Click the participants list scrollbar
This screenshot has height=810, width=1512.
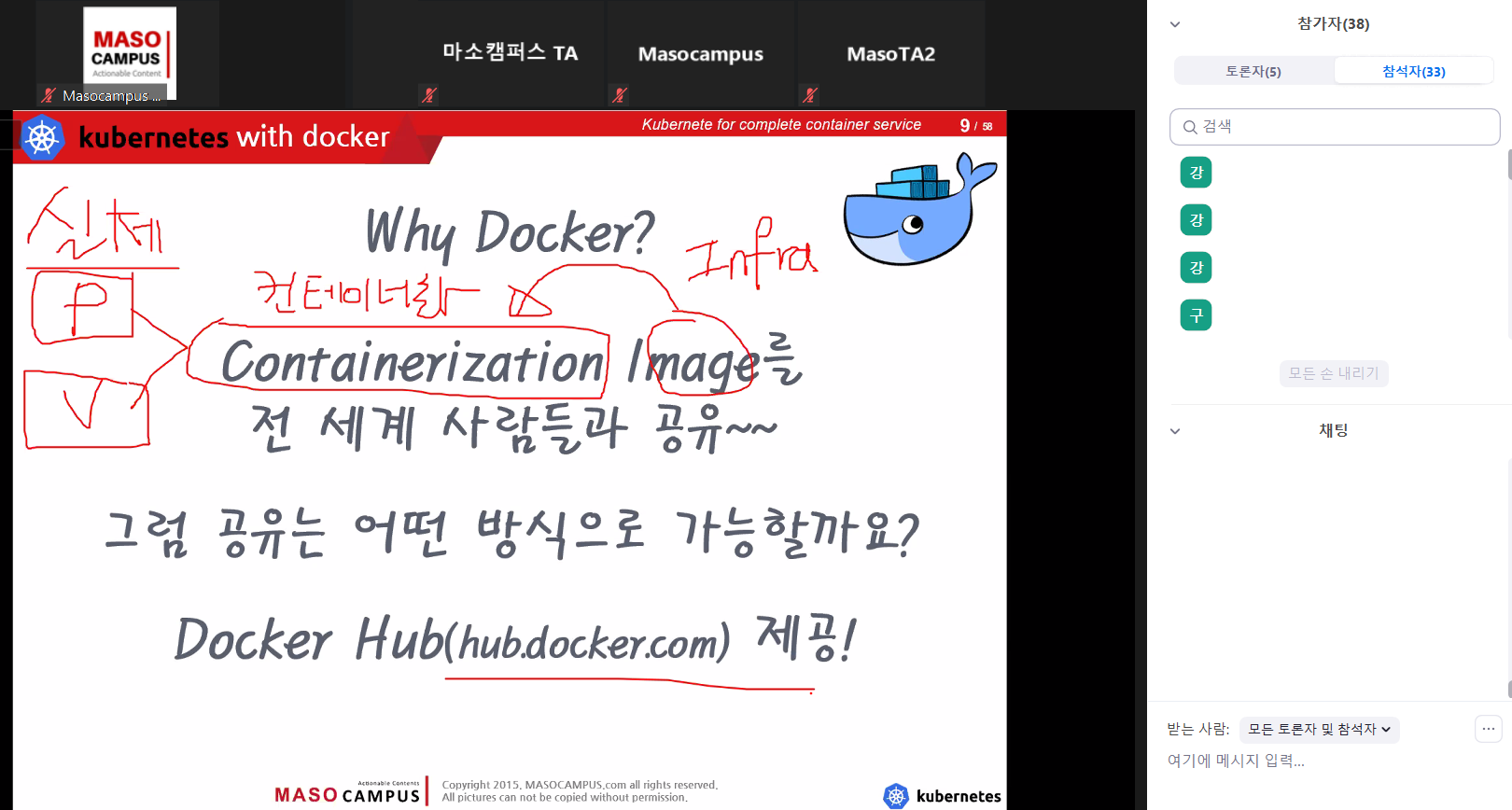click(1508, 164)
